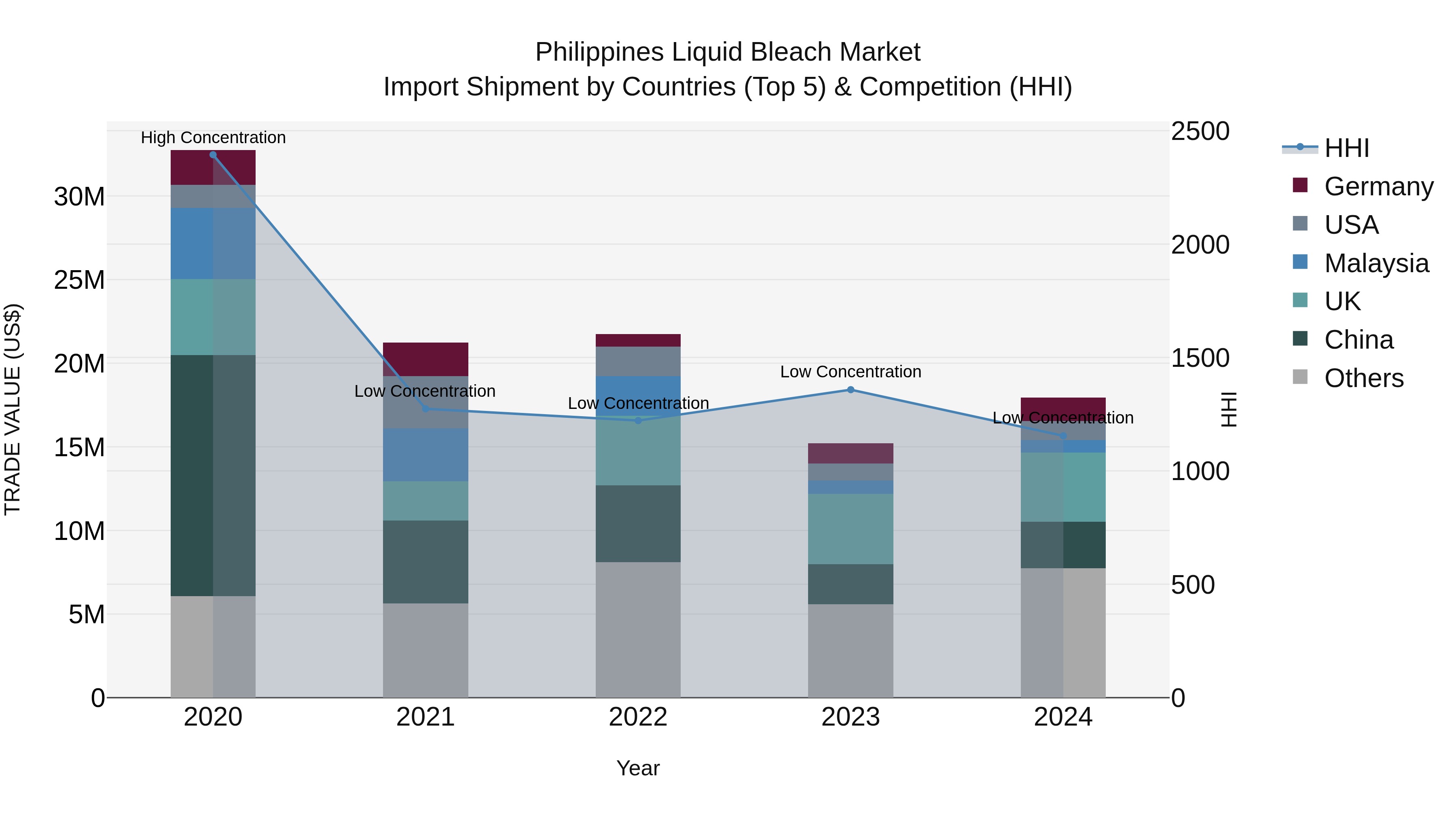
Task: Click the High Concentration annotation
Action: 213,138
